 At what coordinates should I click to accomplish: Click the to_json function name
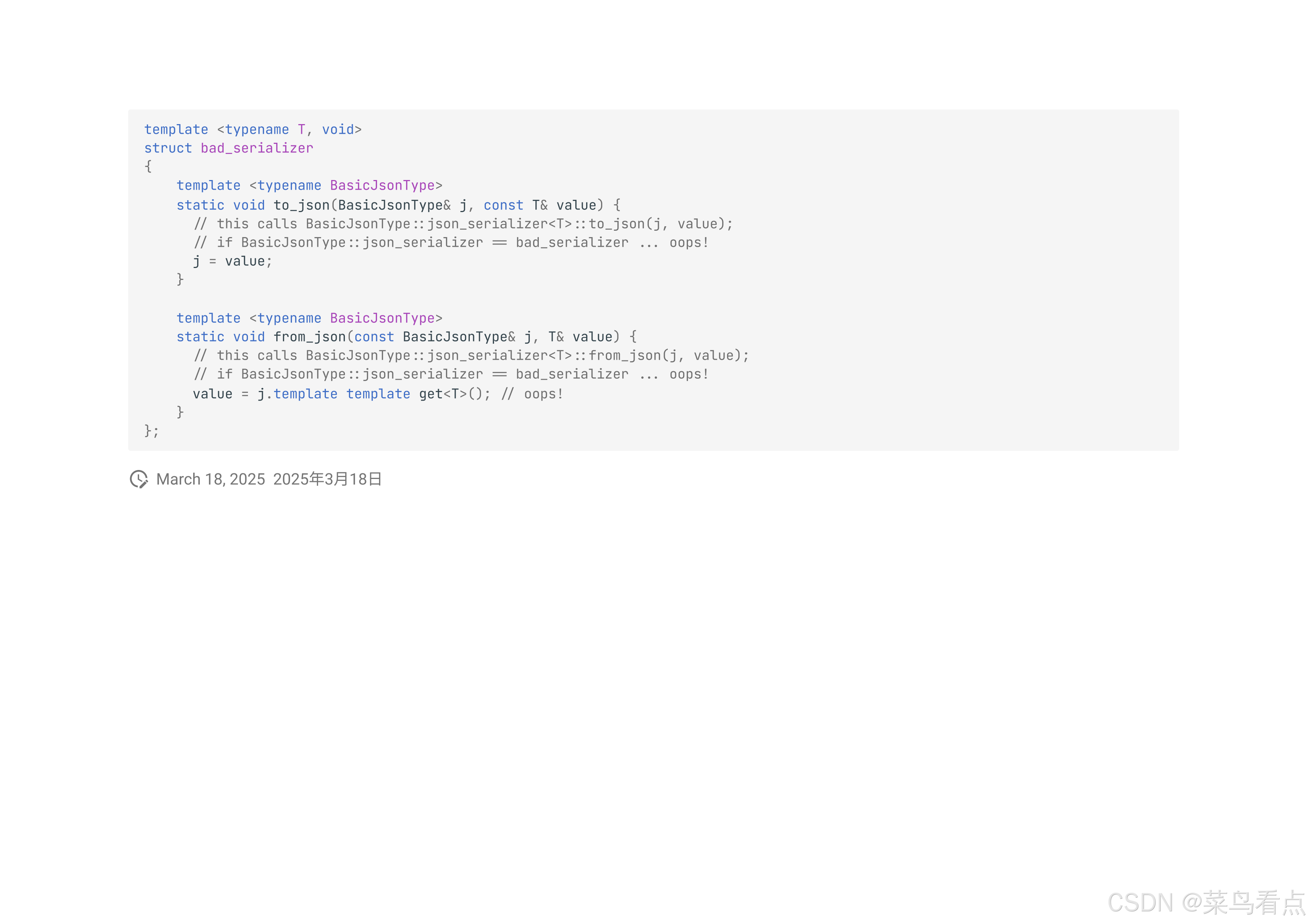(x=301, y=205)
